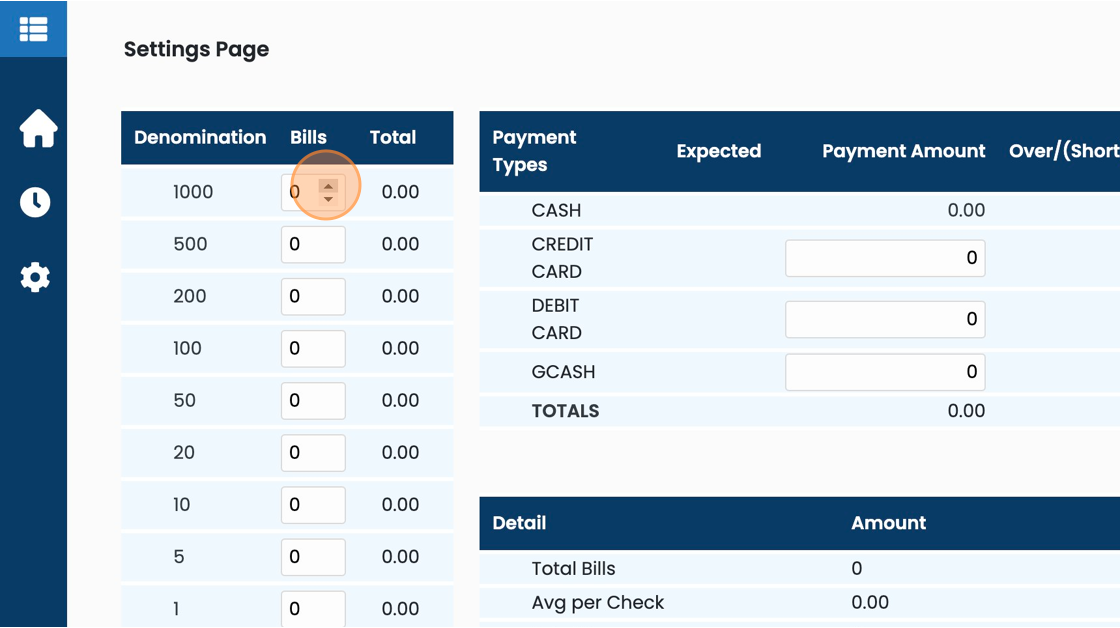Click the total 0.00 in the 500 row
This screenshot has height=628, width=1120.
400,244
